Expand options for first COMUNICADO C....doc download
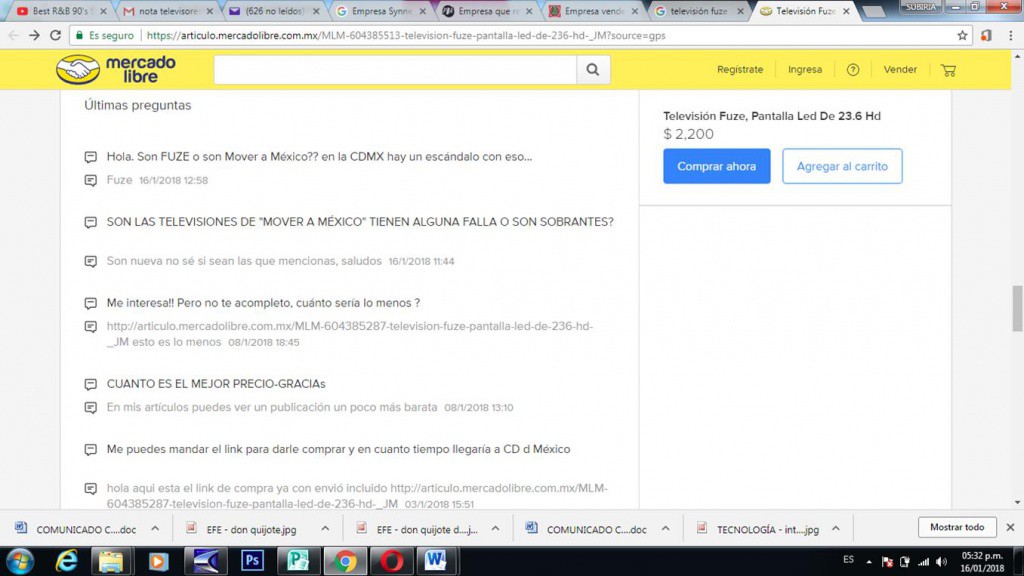The width and height of the screenshot is (1024, 576). click(x=155, y=529)
